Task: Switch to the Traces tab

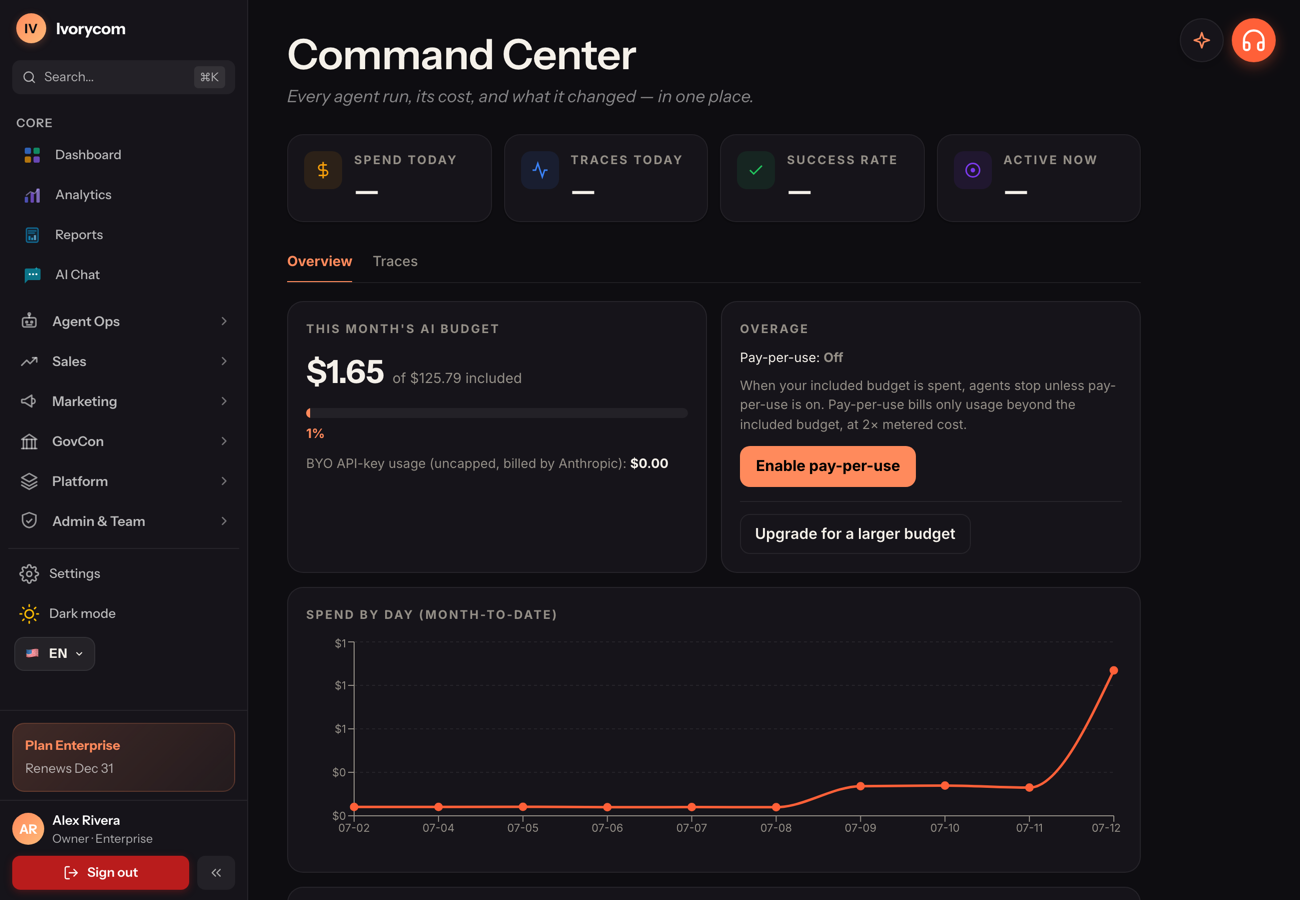Action: 395,261
